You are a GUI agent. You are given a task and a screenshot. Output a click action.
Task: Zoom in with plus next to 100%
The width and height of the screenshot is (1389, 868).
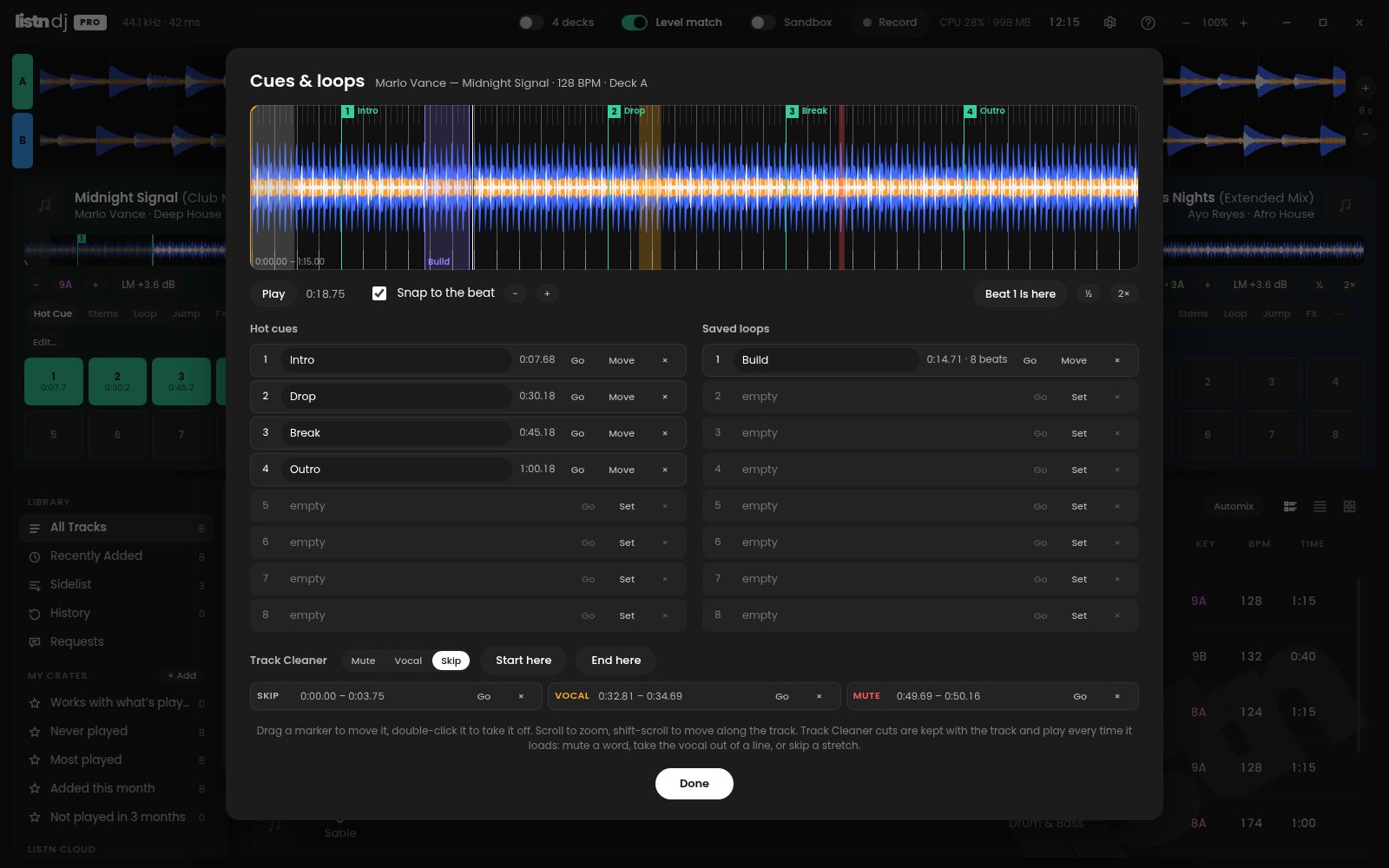[x=1243, y=23]
